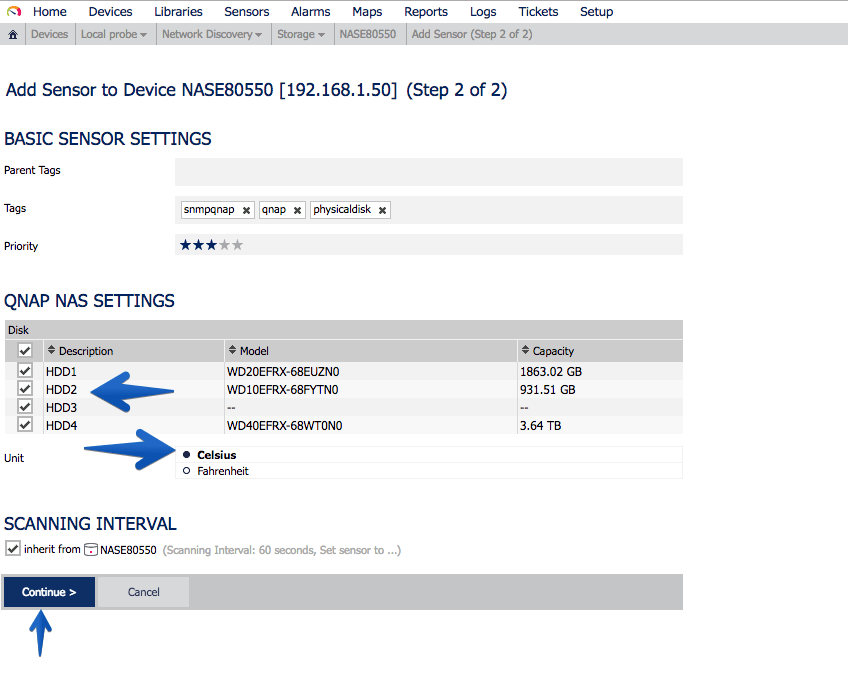Click Add Sensor (Step 2 of 2) breadcrumb
Image resolution: width=848 pixels, height=677 pixels.
point(472,34)
